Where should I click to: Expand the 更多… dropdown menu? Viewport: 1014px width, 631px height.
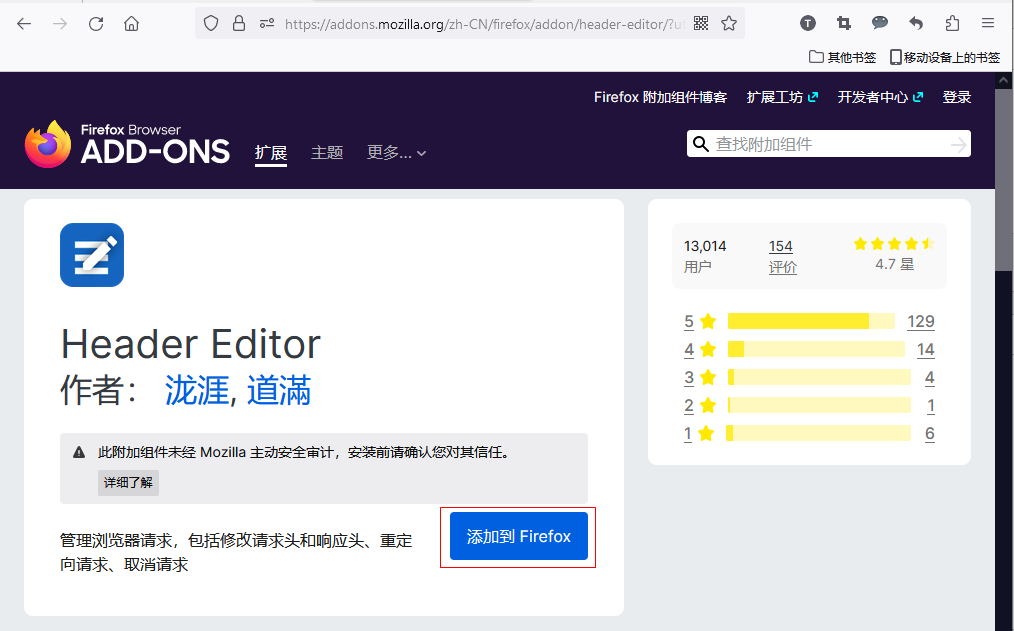click(x=396, y=153)
